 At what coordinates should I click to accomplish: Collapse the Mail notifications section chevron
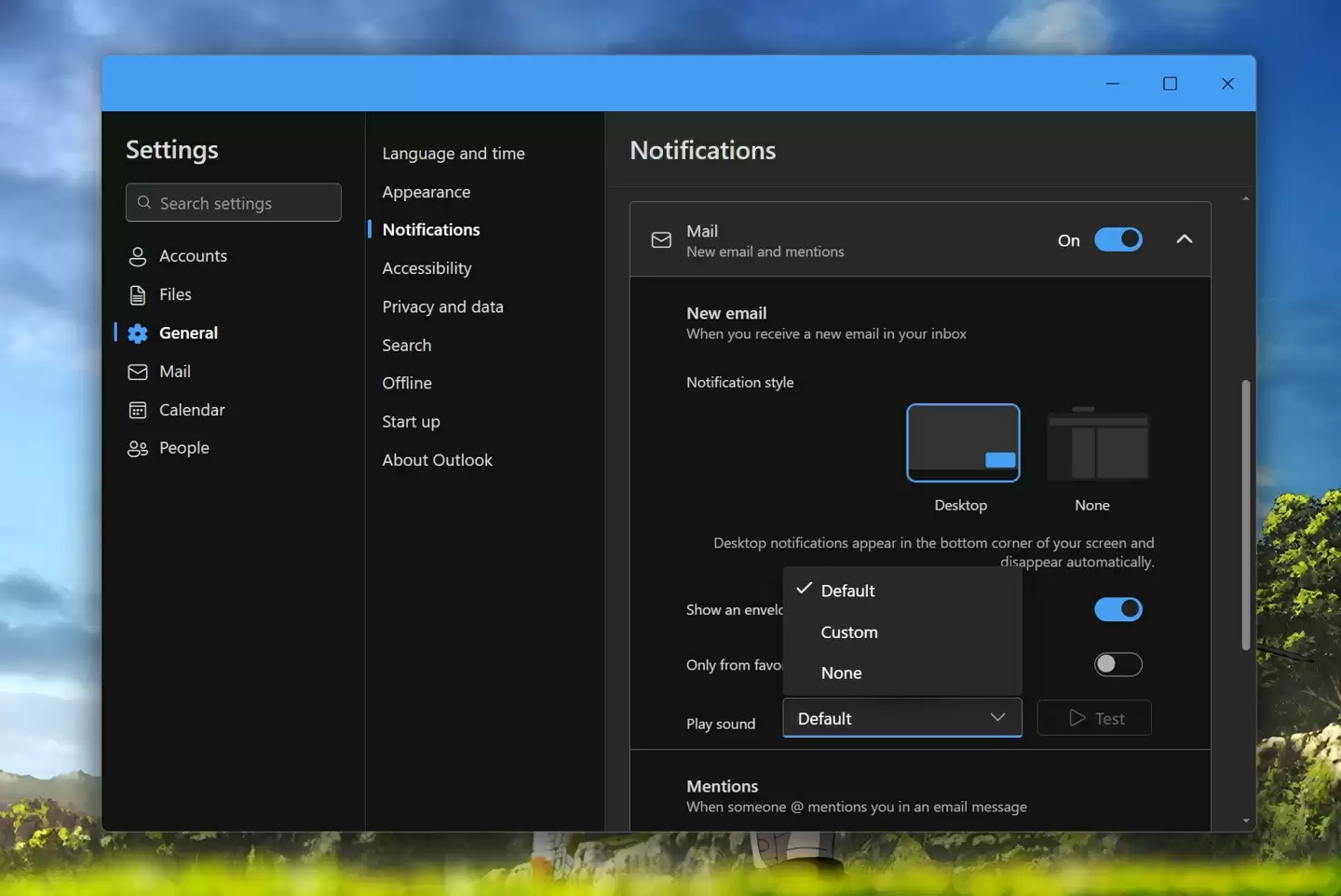click(1185, 239)
